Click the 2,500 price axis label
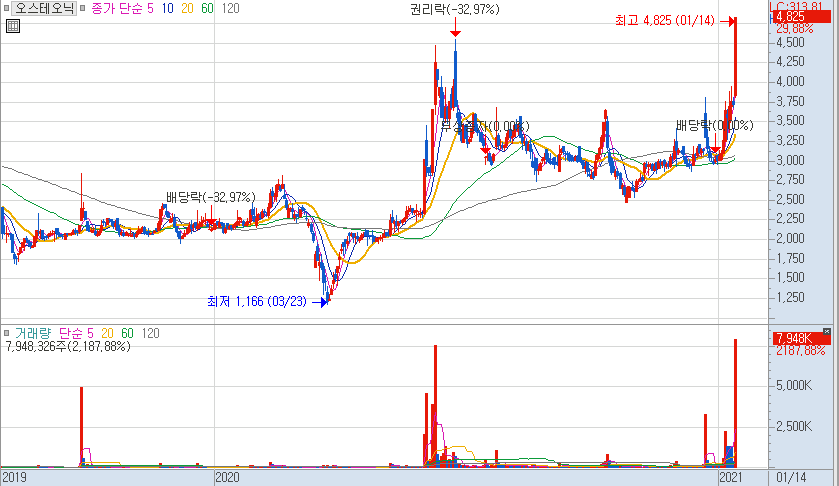 tap(790, 199)
